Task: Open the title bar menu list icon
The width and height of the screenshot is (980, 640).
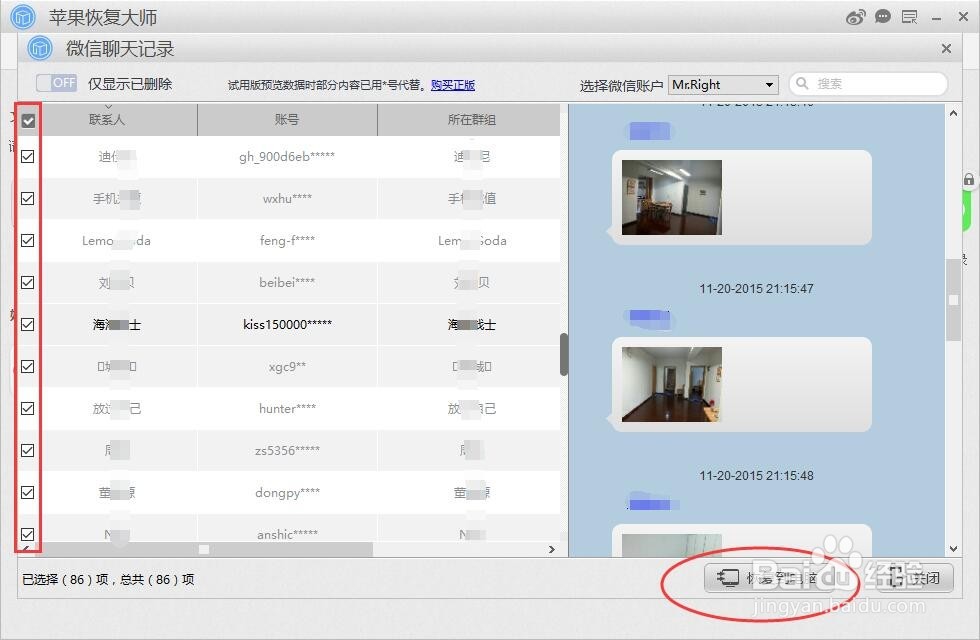Action: [909, 18]
